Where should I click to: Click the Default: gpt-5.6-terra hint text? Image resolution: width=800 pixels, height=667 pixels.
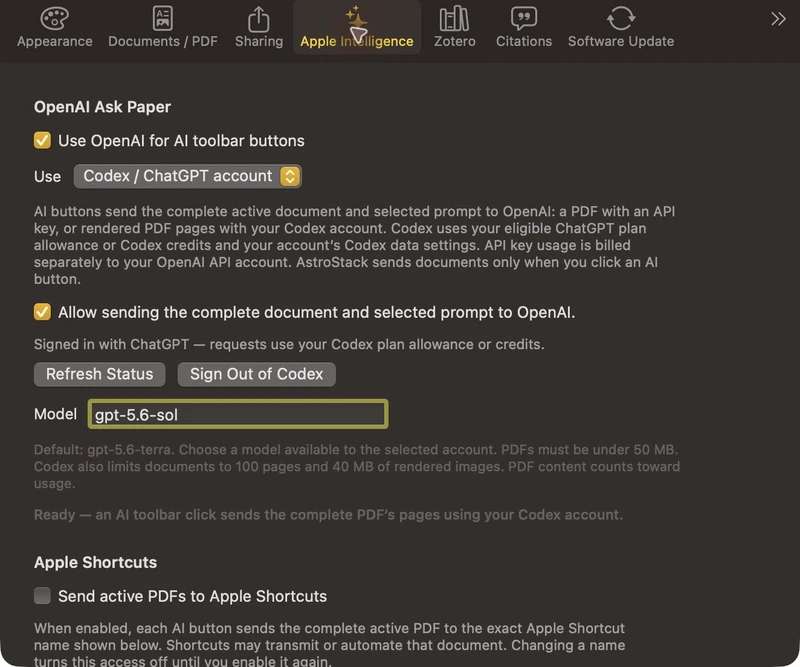click(x=357, y=466)
